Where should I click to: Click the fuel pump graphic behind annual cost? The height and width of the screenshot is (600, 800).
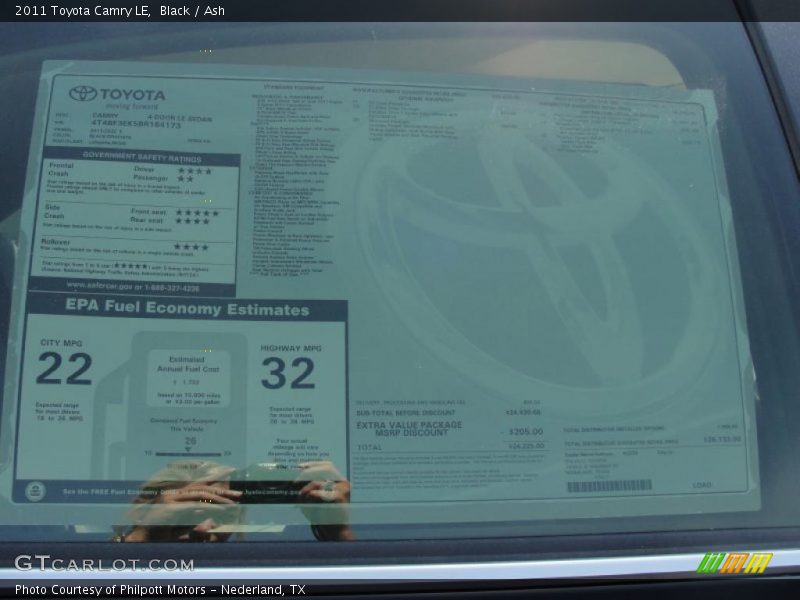[x=190, y=400]
